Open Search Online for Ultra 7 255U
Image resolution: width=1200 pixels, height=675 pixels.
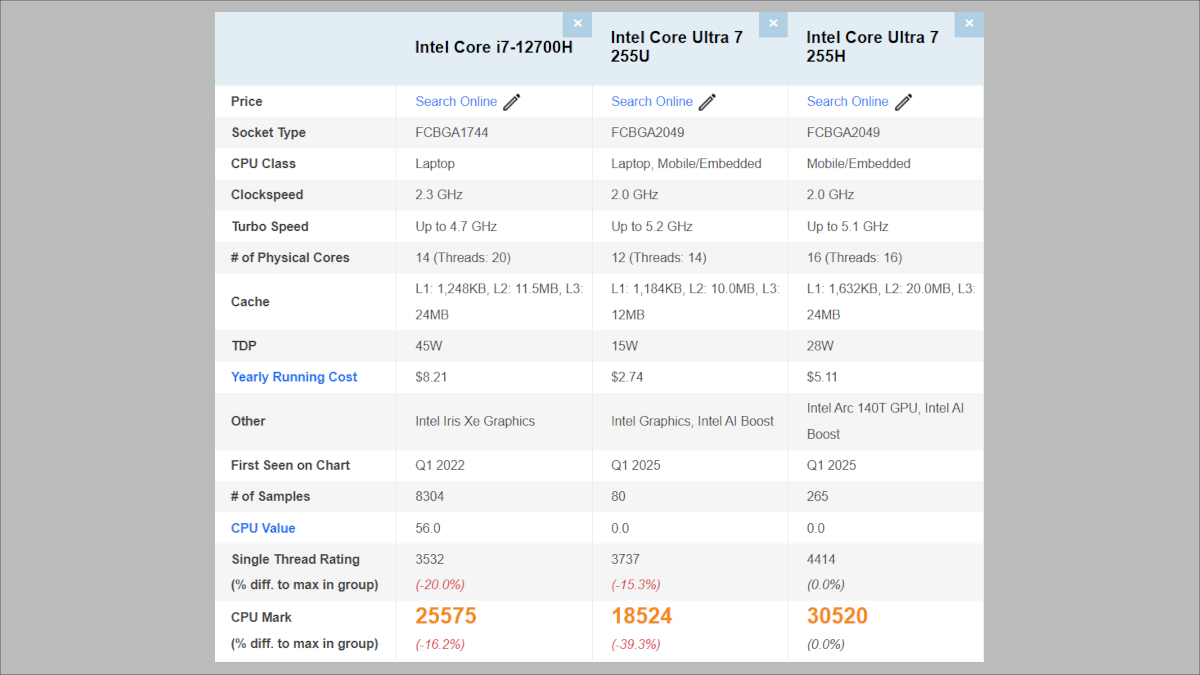pos(652,102)
